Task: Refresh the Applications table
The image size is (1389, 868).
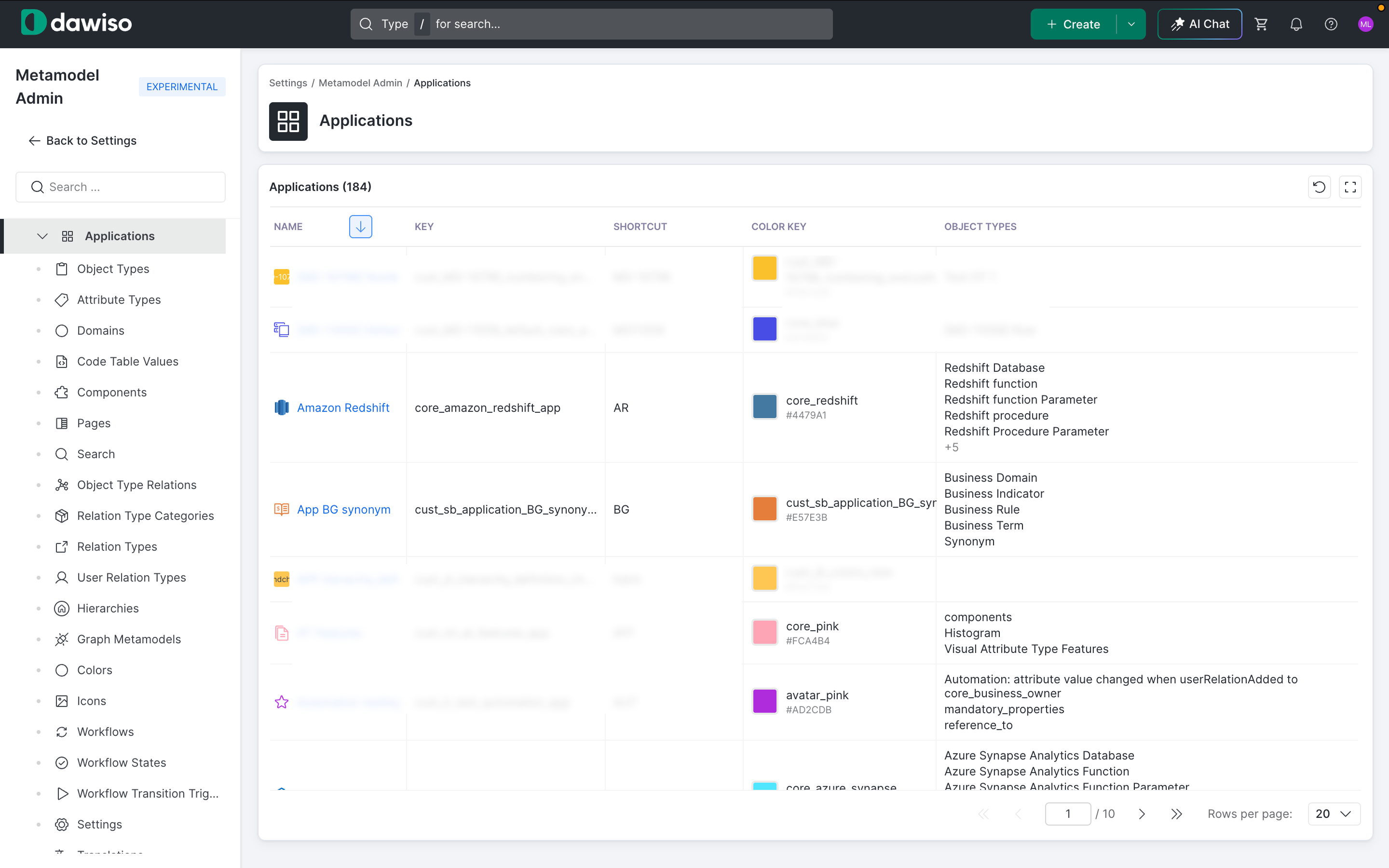Action: (1319, 187)
